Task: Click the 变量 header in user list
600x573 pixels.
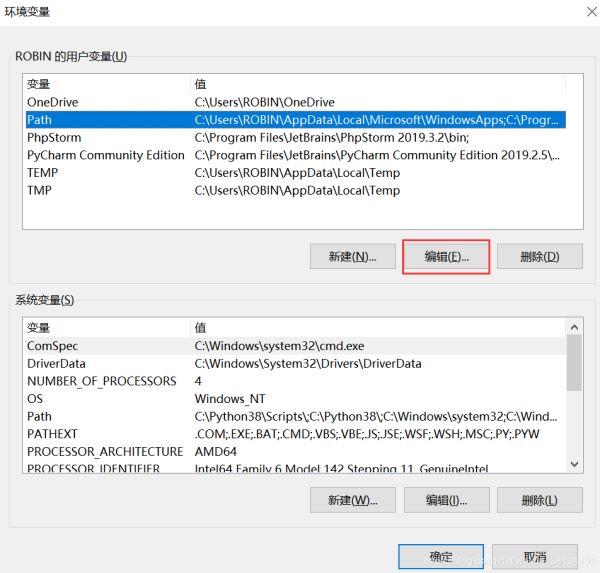Action: pos(38,84)
